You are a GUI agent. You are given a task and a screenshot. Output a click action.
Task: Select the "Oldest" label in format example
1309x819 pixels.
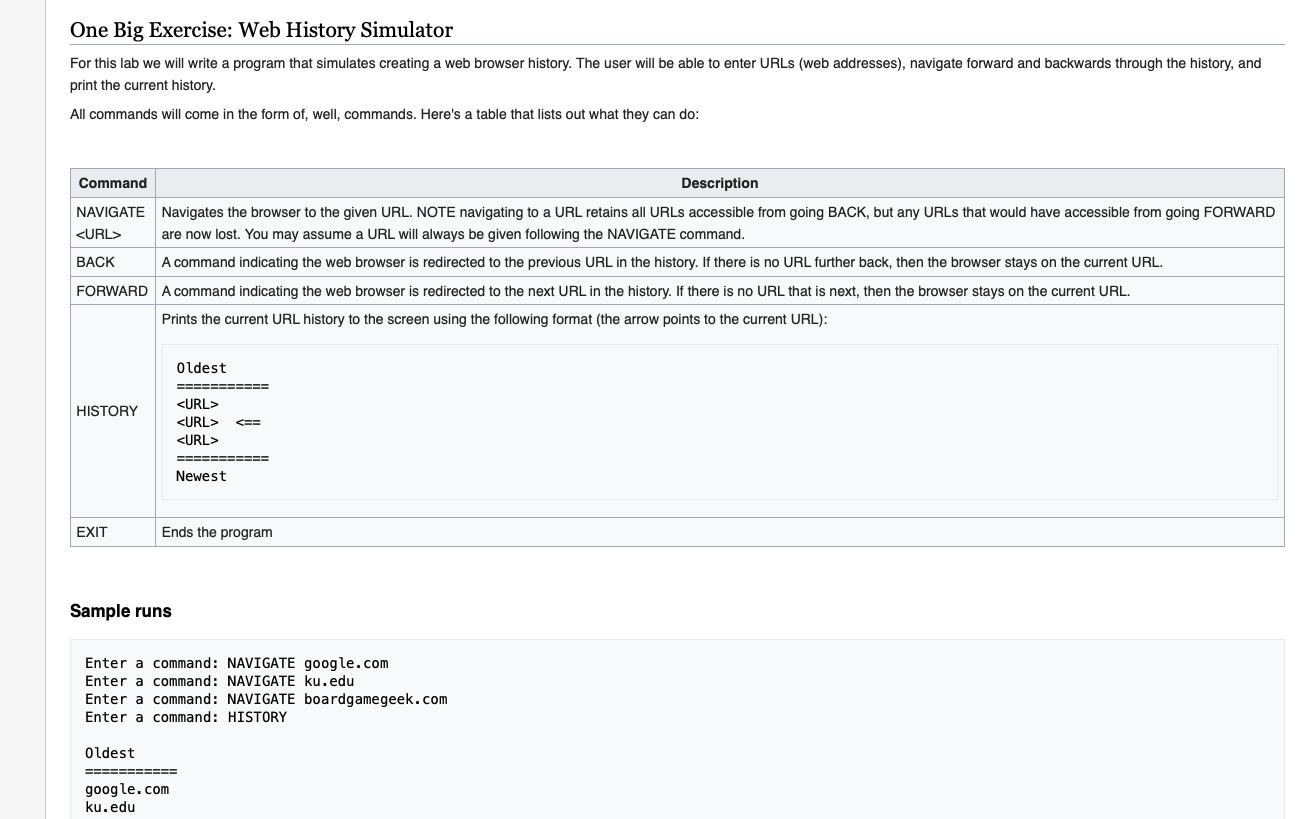(201, 368)
